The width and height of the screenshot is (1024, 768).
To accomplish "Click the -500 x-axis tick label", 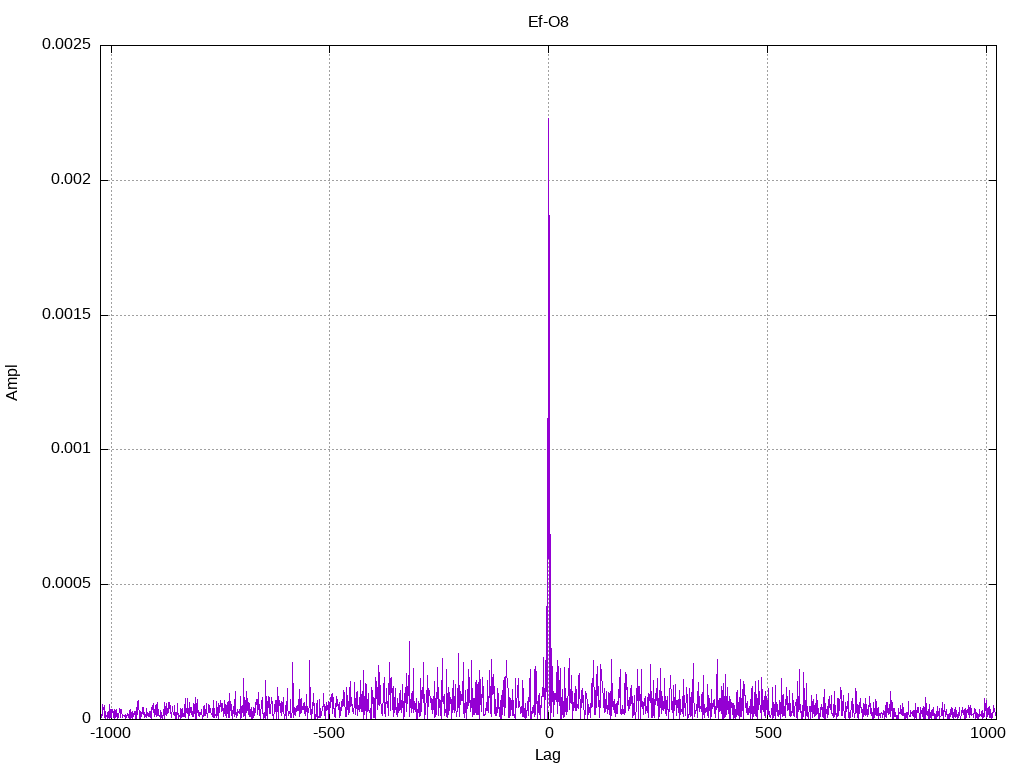I will [328, 733].
